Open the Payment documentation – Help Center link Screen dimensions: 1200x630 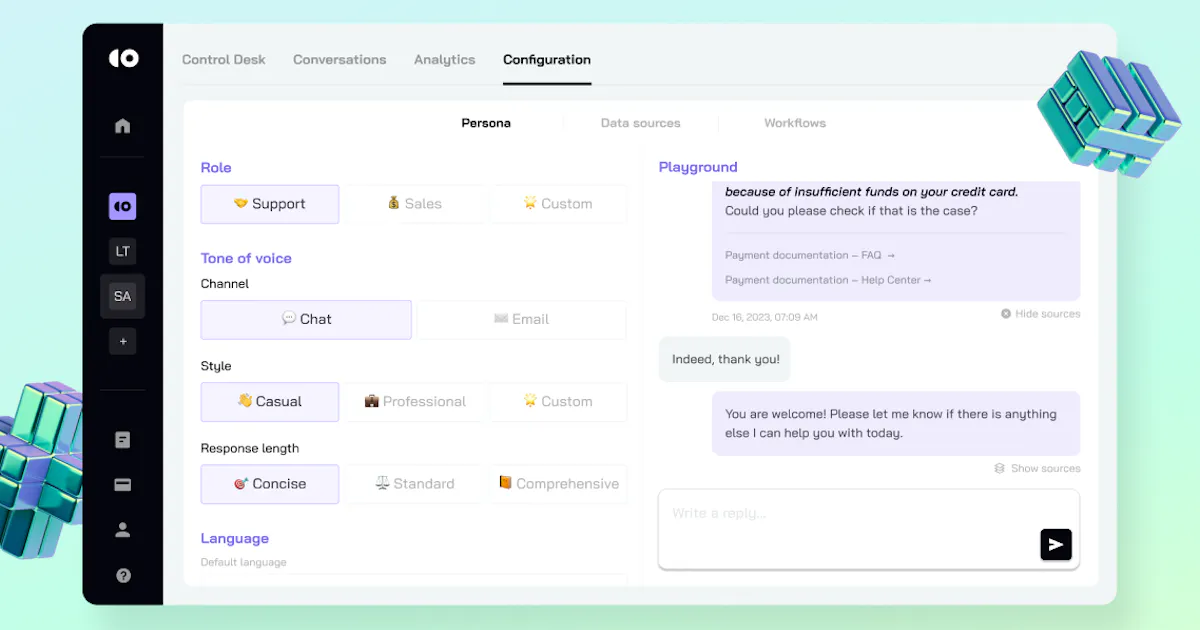point(828,280)
